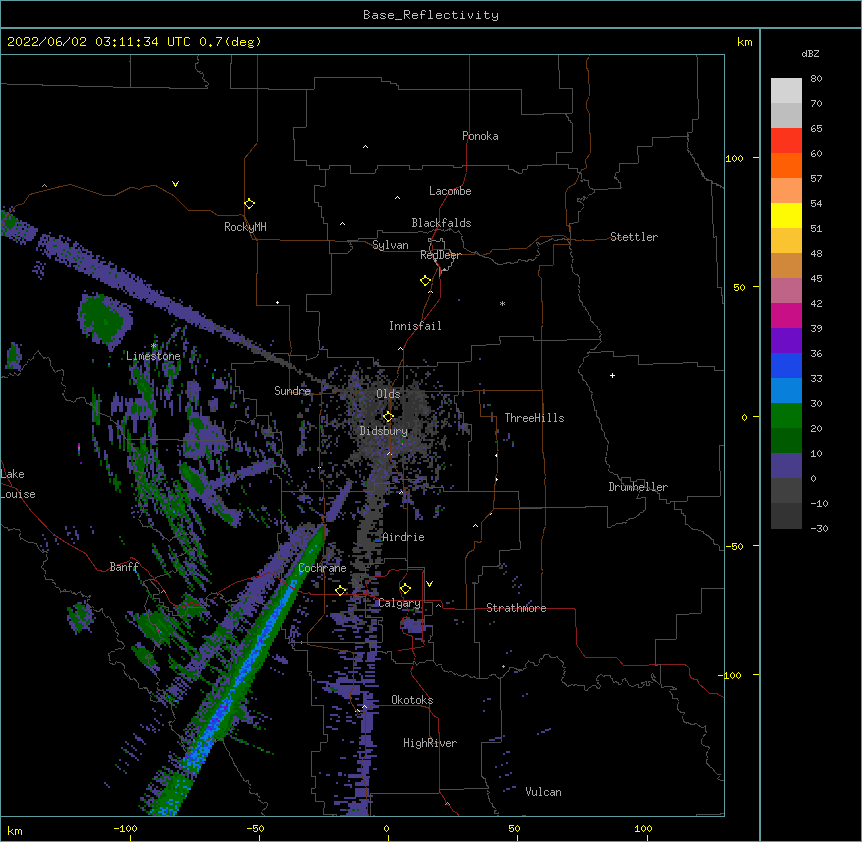Image resolution: width=862 pixels, height=842 pixels.
Task: Click the RockyMH label
Action: pos(245,227)
